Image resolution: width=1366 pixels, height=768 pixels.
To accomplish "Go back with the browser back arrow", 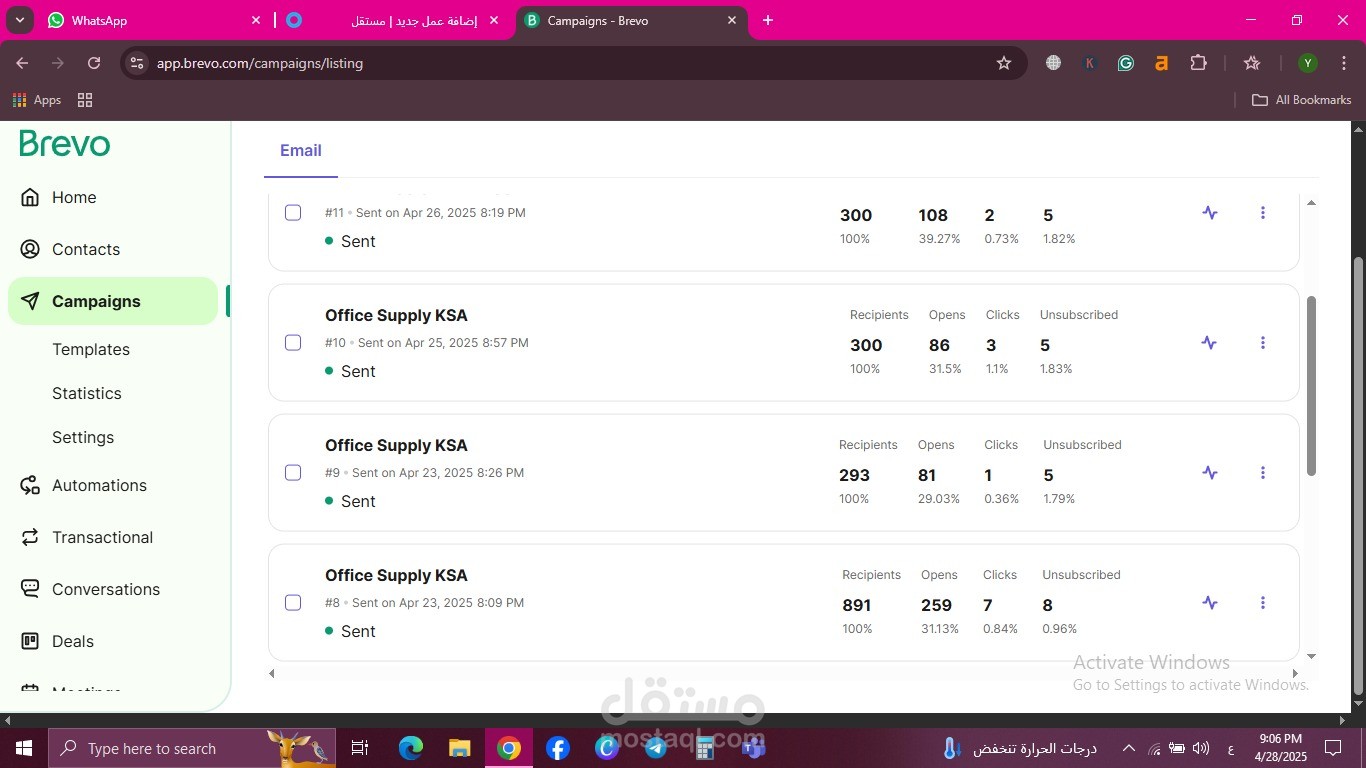I will pos(22,63).
